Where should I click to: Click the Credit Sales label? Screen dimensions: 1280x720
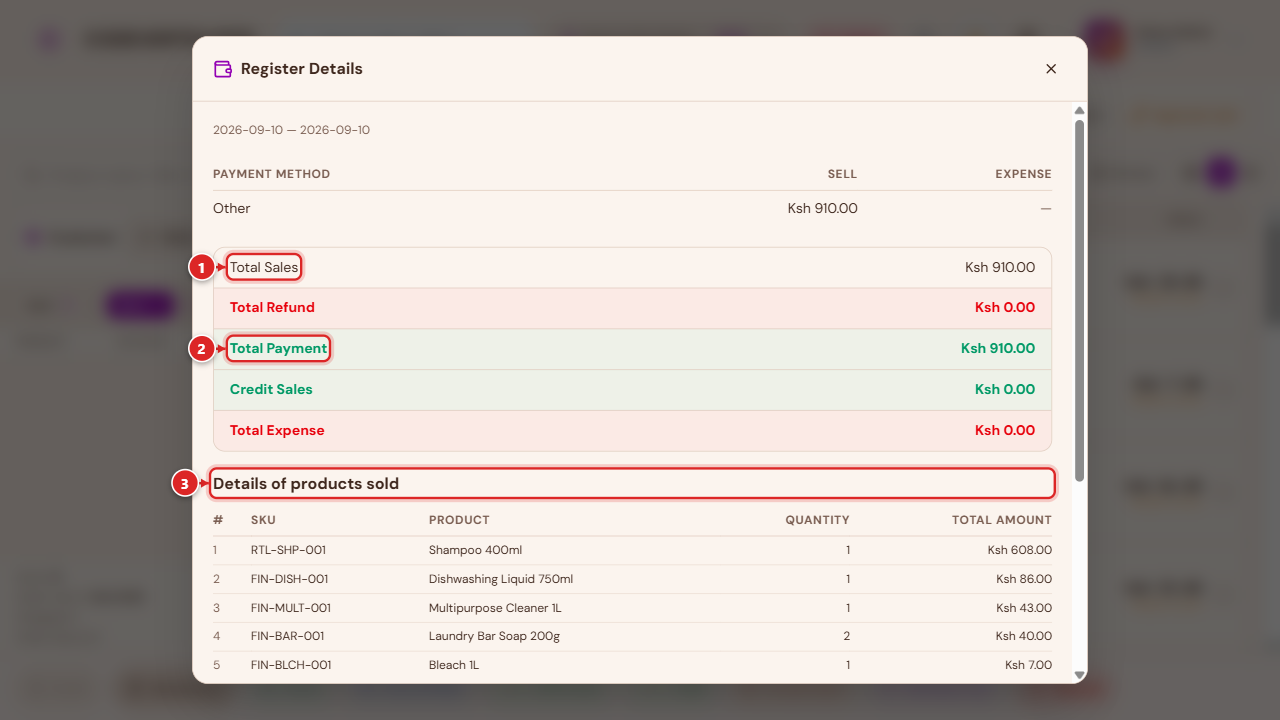pyautogui.click(x=271, y=390)
